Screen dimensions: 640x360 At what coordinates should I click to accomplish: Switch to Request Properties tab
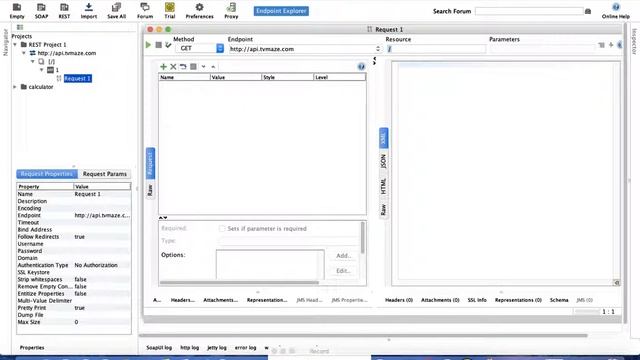(47, 174)
